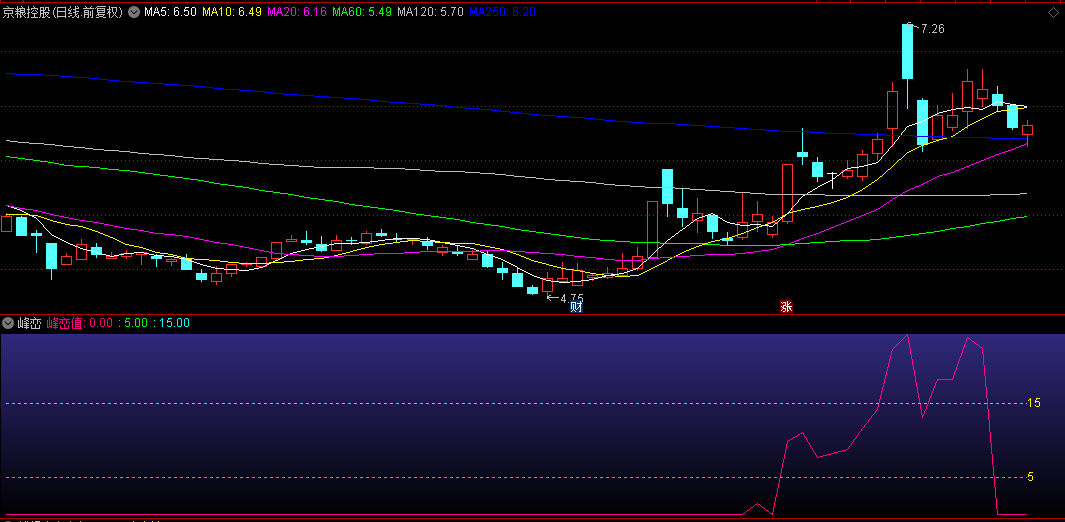This screenshot has height=522, width=1065.
Task: Click the blue MA250: 6.20 label
Action: coord(503,12)
